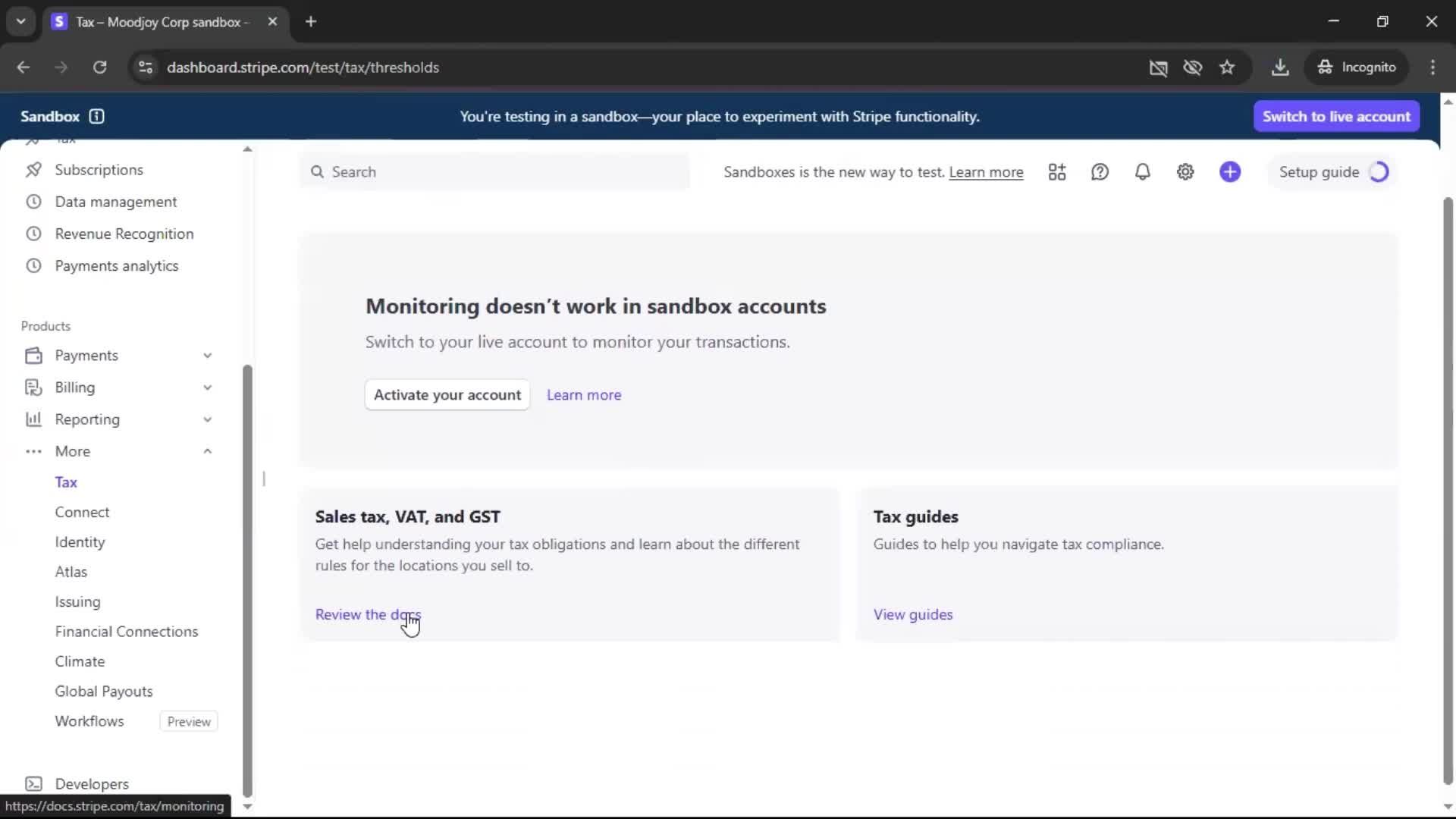Bookmark this page with star icon
1456x819 pixels.
point(1227,67)
